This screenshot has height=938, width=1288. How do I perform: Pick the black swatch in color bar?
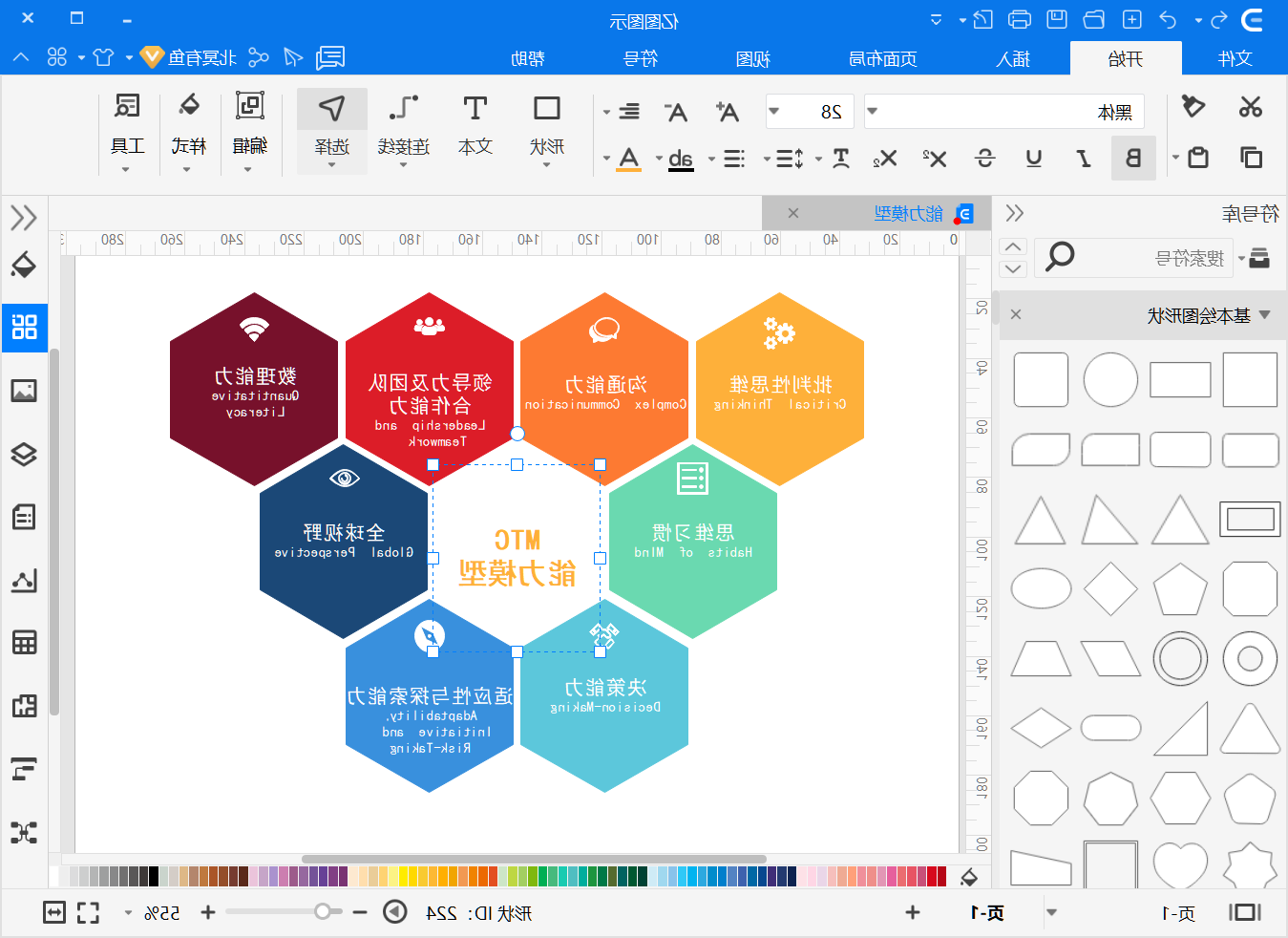tap(154, 876)
